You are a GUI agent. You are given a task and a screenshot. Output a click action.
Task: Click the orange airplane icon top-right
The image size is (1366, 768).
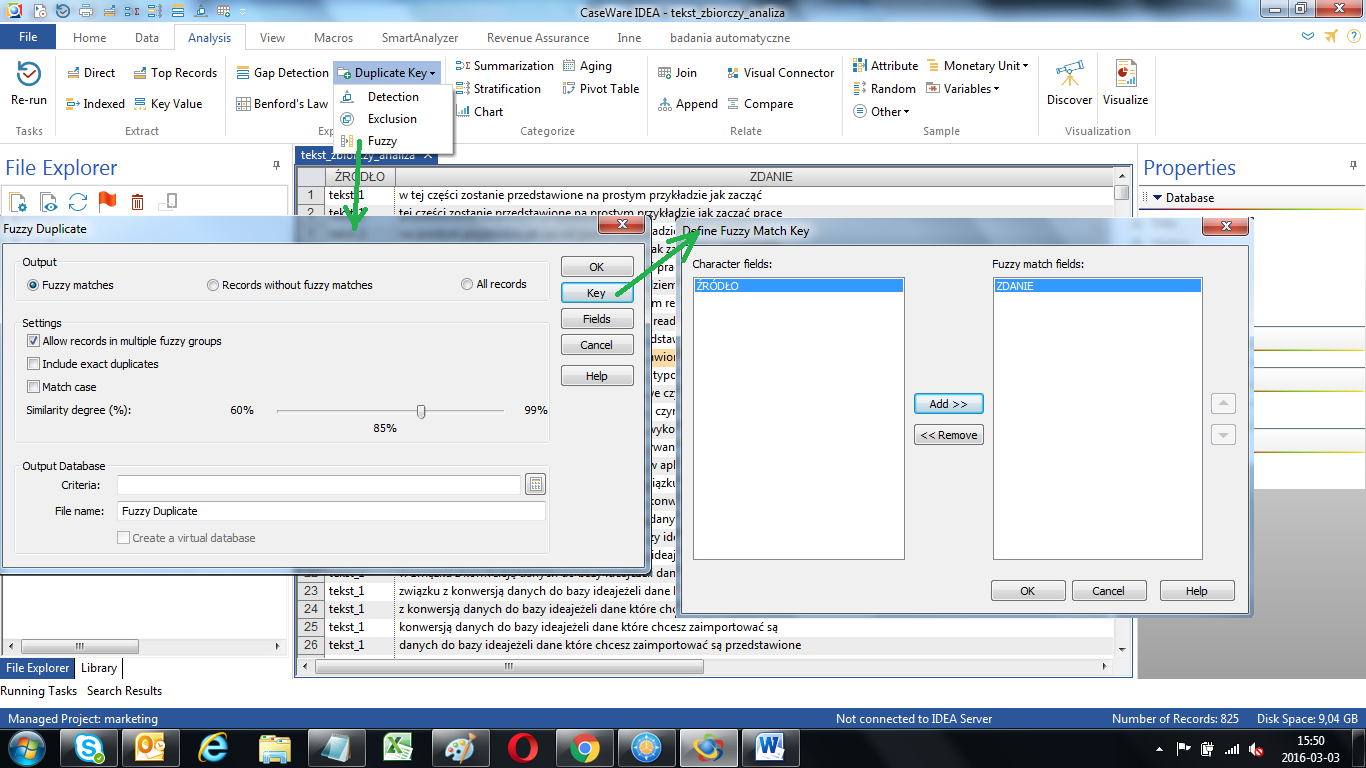[1330, 37]
